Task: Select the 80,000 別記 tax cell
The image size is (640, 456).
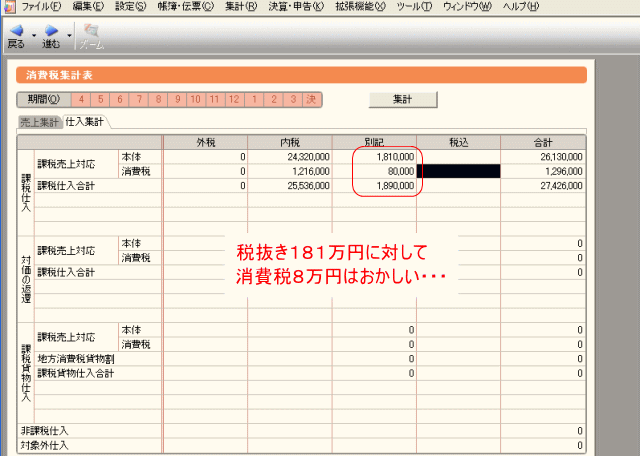Action: tap(374, 171)
